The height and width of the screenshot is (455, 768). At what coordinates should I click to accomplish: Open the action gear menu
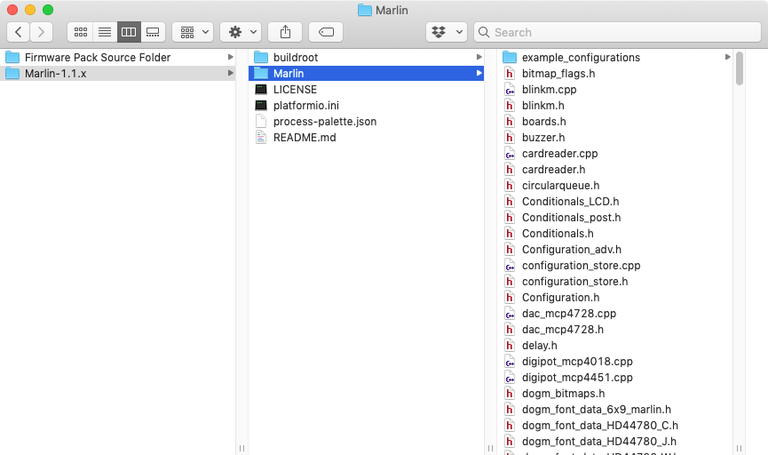[x=242, y=32]
